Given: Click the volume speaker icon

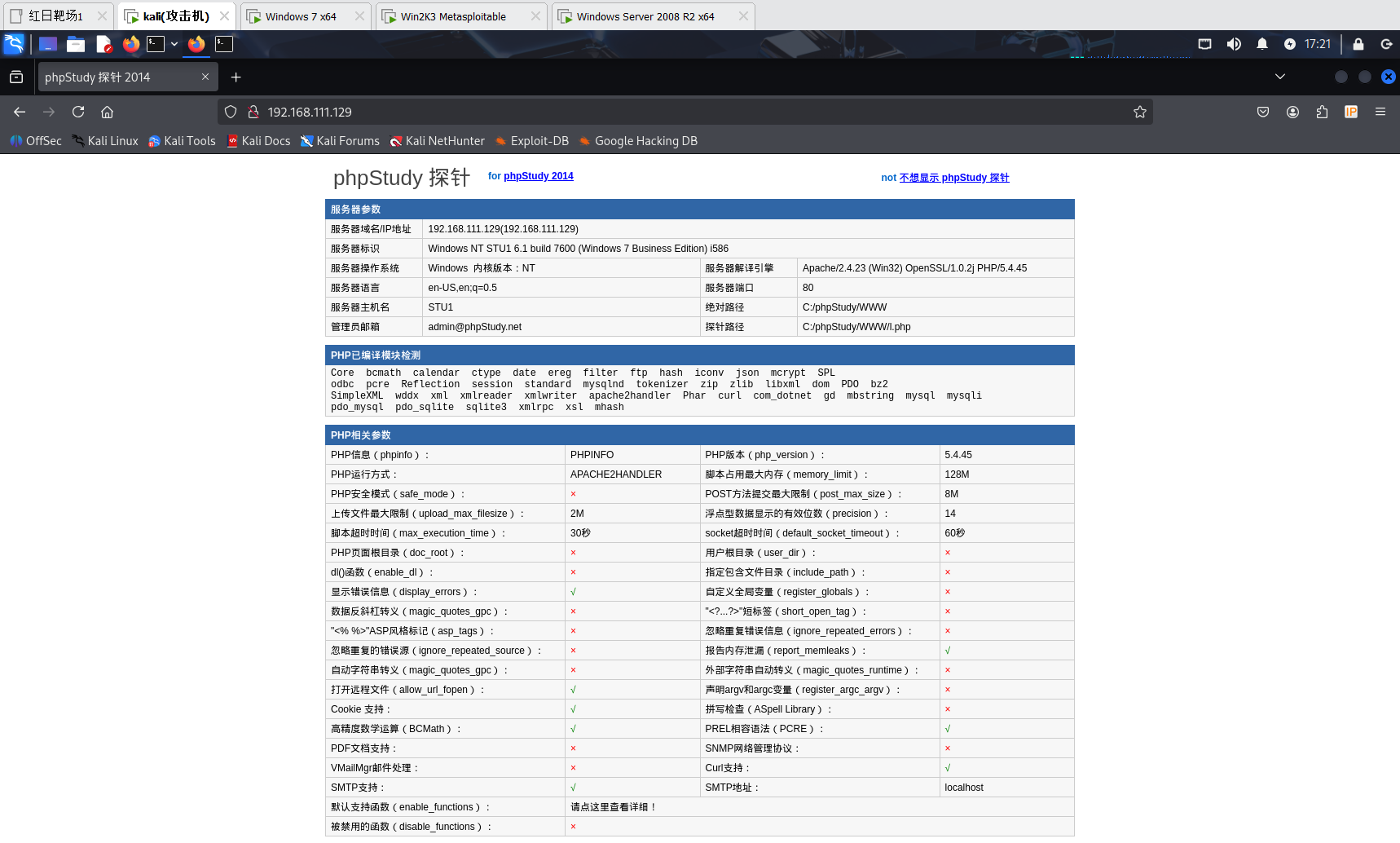Looking at the screenshot, I should 1234,44.
